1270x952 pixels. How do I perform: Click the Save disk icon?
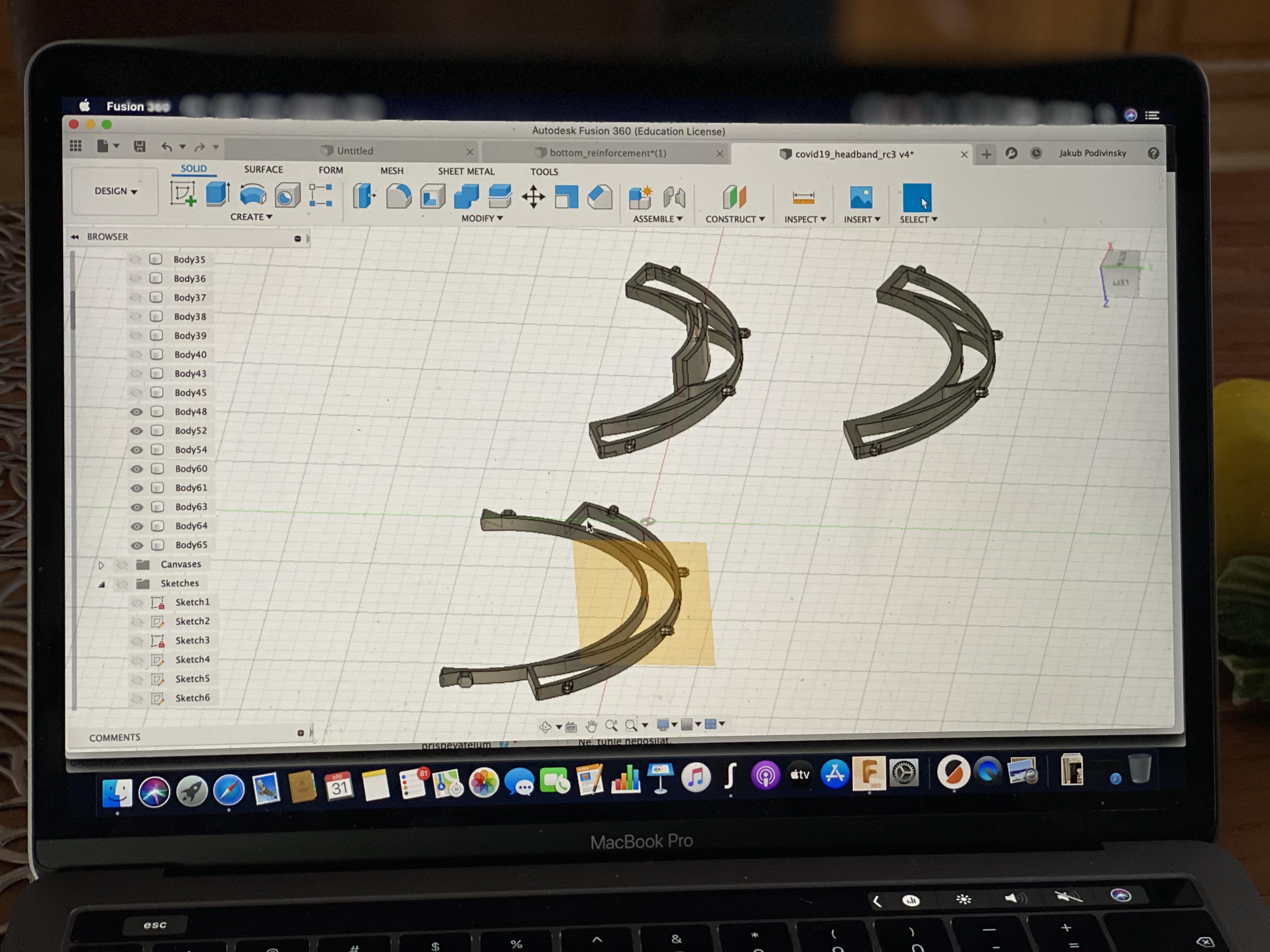coord(140,146)
